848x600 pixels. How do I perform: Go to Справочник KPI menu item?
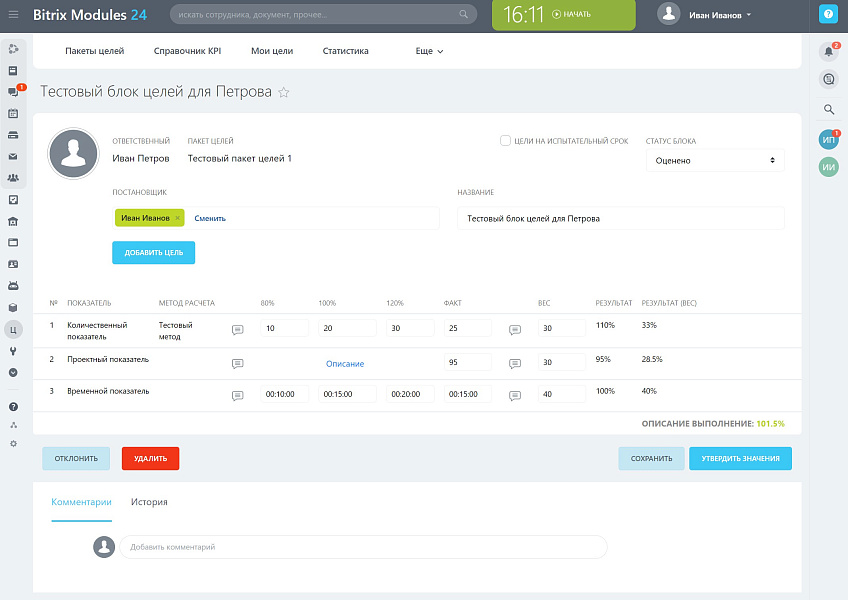click(187, 51)
